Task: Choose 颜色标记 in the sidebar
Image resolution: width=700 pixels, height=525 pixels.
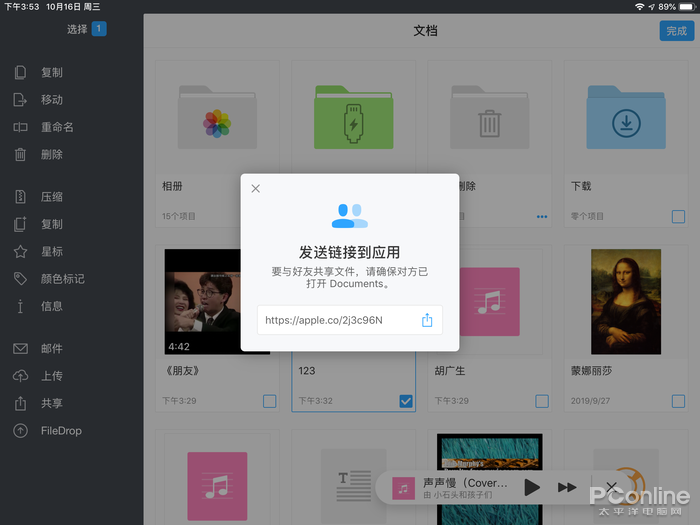Action: click(62, 279)
